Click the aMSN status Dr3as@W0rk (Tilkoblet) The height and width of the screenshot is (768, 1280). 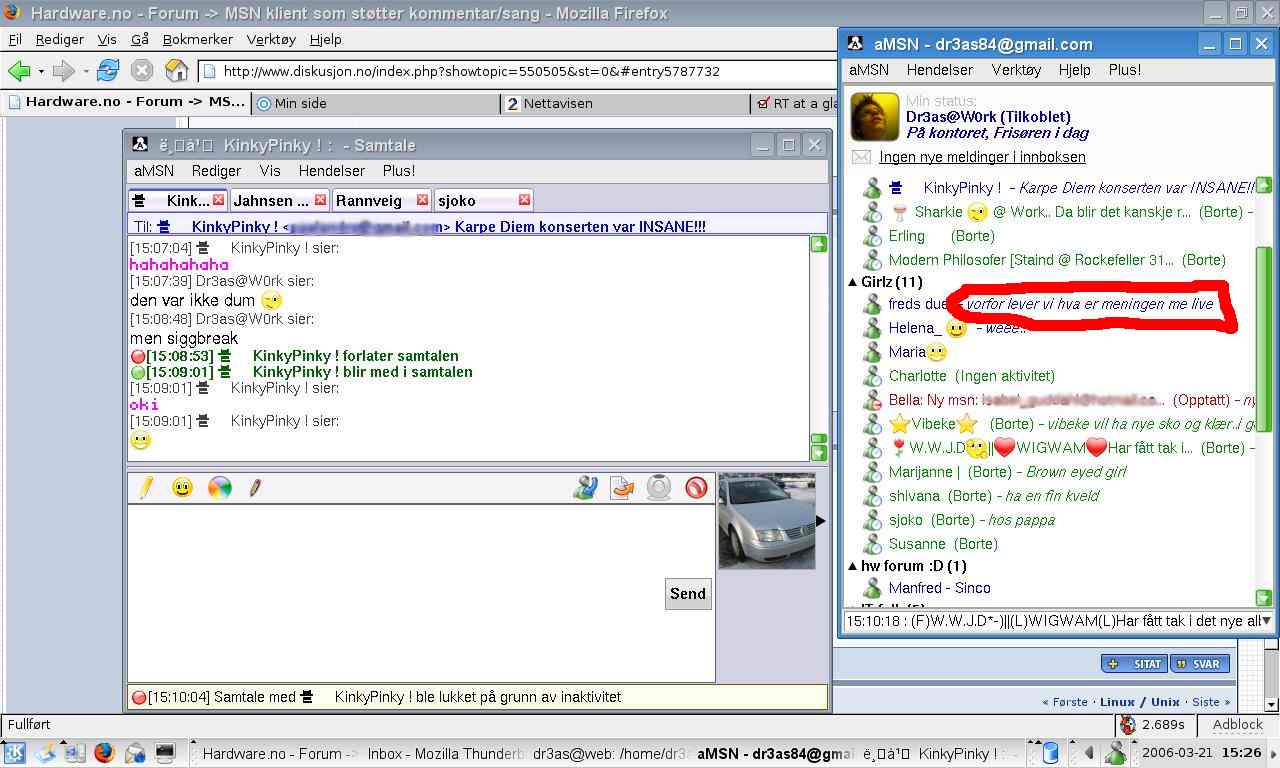pos(988,117)
